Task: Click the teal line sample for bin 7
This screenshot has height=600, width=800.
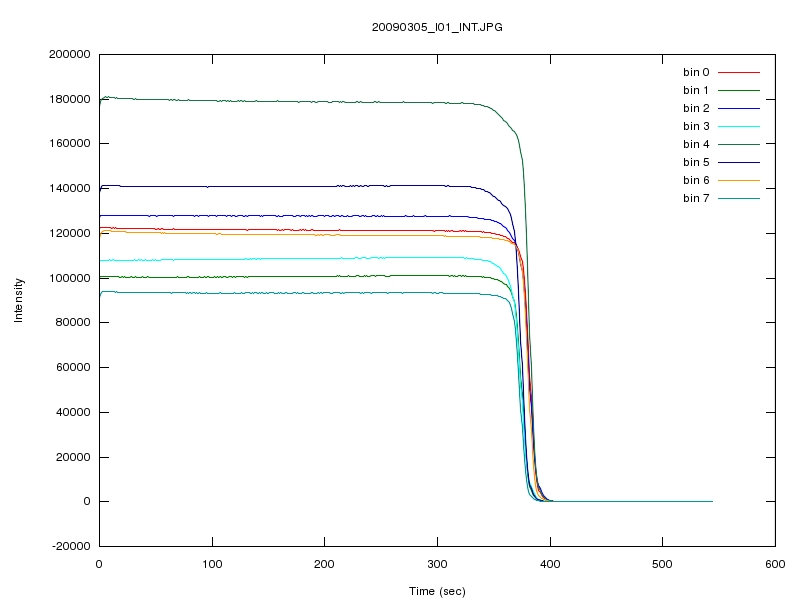Action: point(739,198)
